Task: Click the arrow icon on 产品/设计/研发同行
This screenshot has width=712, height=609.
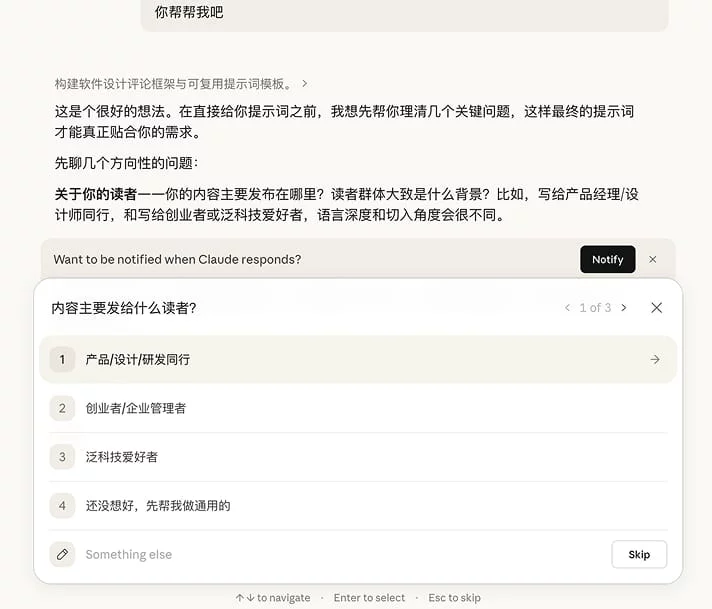Action: click(x=654, y=360)
